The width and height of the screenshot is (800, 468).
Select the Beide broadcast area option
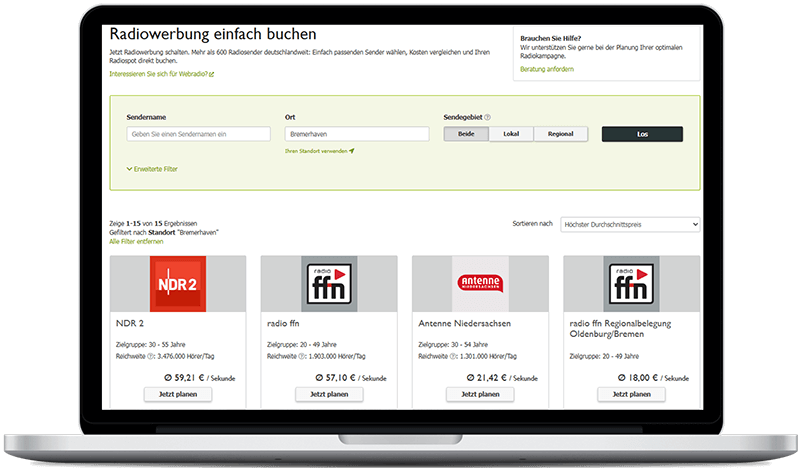466,134
